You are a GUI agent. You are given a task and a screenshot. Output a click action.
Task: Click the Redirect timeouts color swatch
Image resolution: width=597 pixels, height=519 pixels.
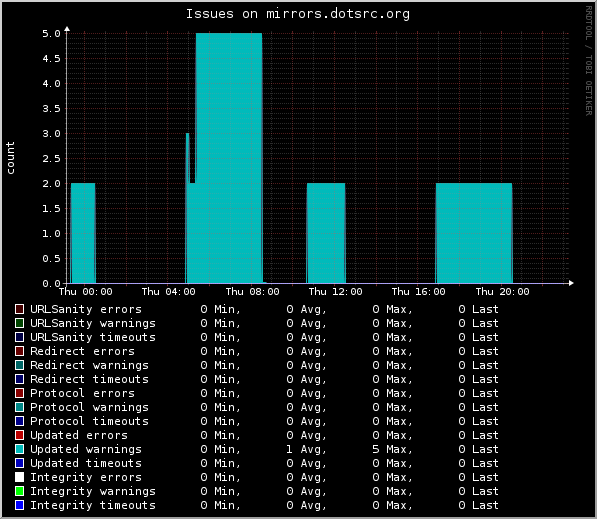[19, 379]
